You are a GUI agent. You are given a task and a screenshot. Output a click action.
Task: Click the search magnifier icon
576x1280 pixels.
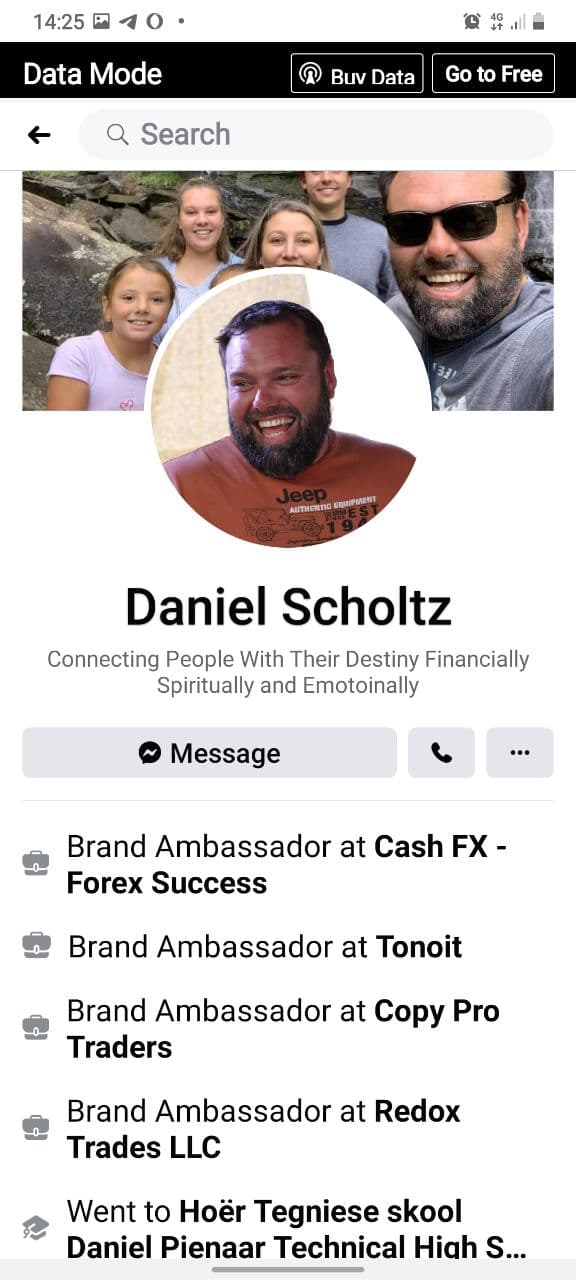[x=117, y=134]
